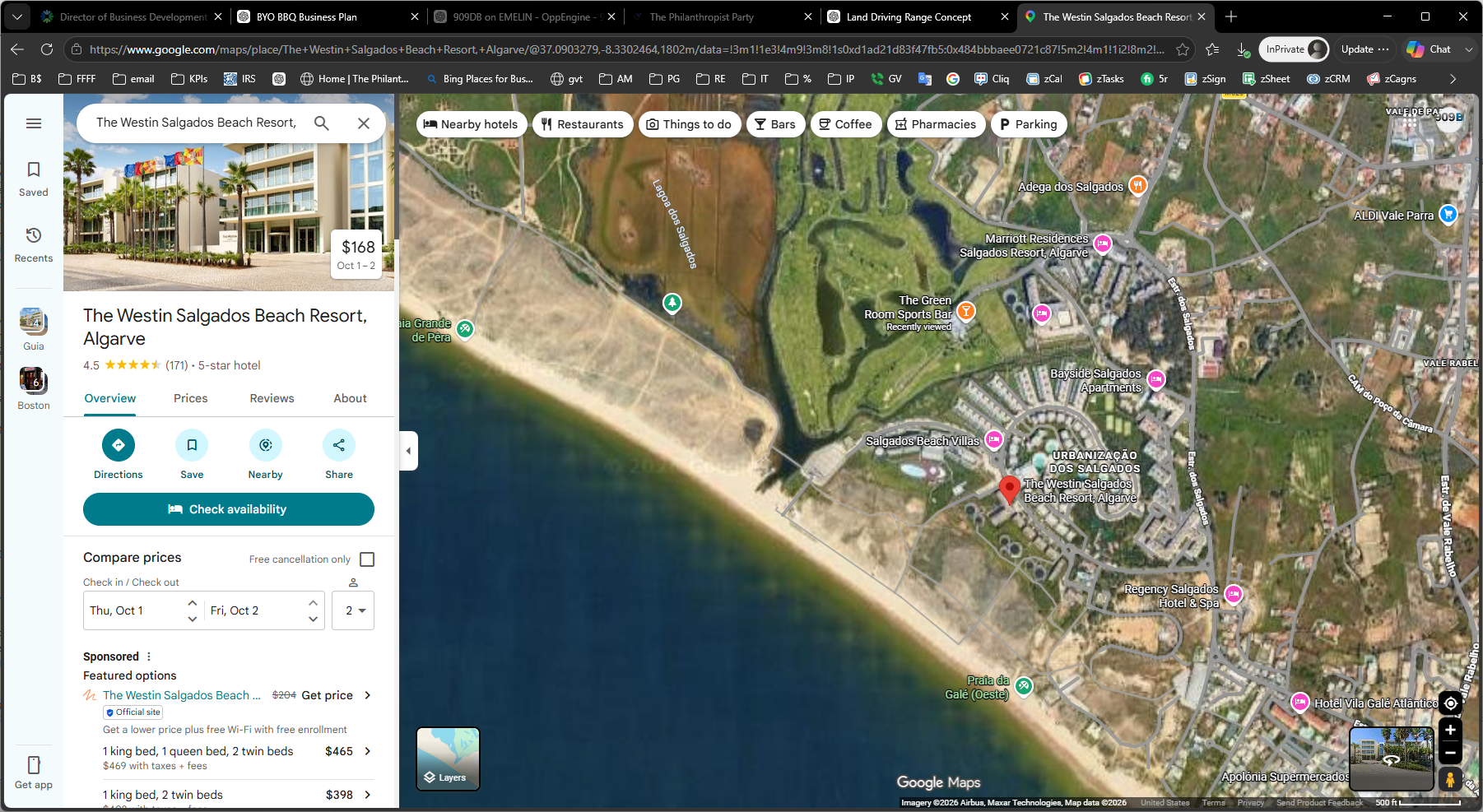Open Saved places in sidebar

click(34, 179)
